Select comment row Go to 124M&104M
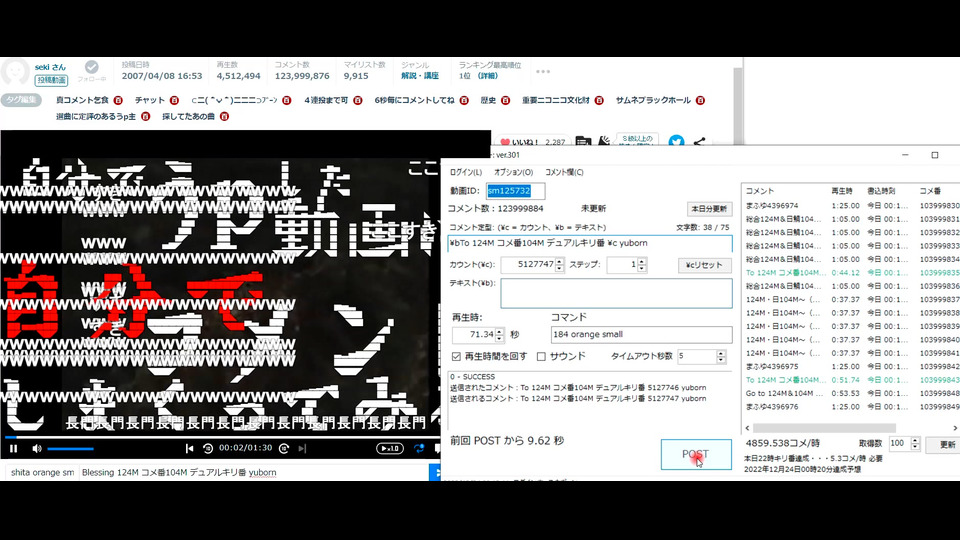Image resolution: width=960 pixels, height=540 pixels. [851, 393]
